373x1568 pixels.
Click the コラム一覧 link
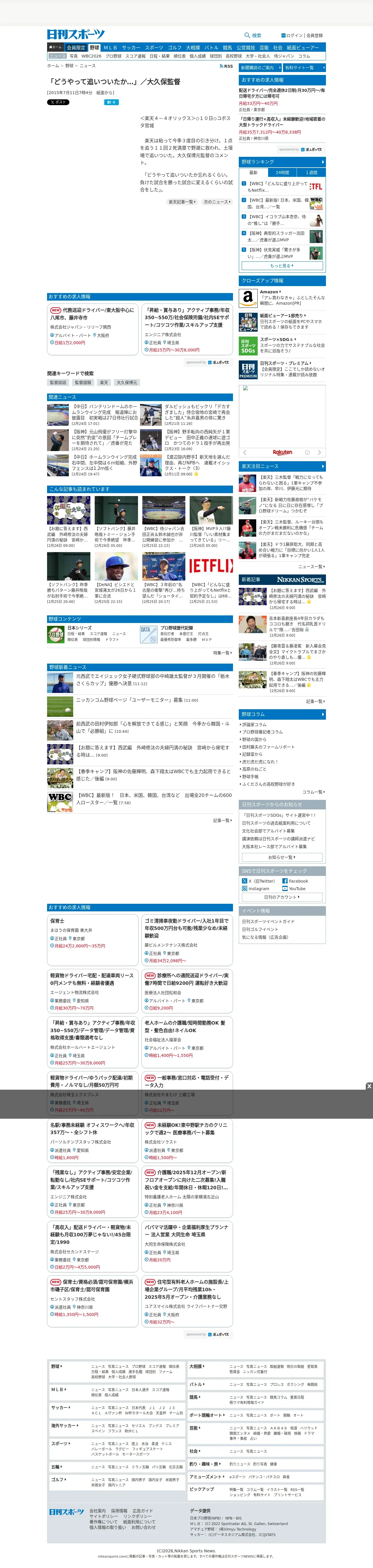[x=313, y=792]
